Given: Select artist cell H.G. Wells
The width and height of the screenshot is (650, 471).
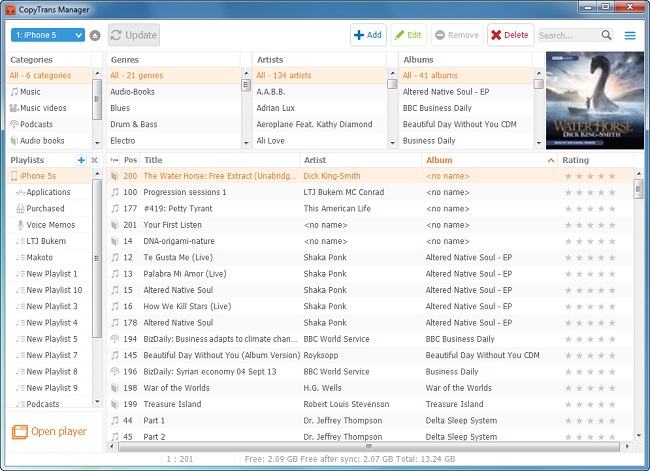Looking at the screenshot, I should (323, 388).
